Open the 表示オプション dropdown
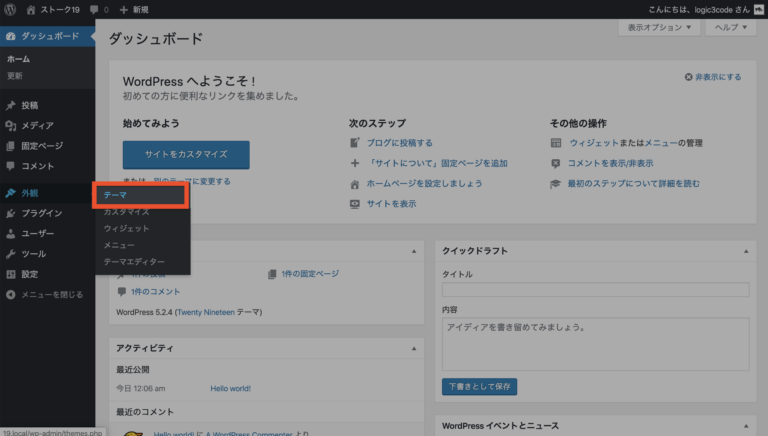This screenshot has width=768, height=436. point(659,27)
